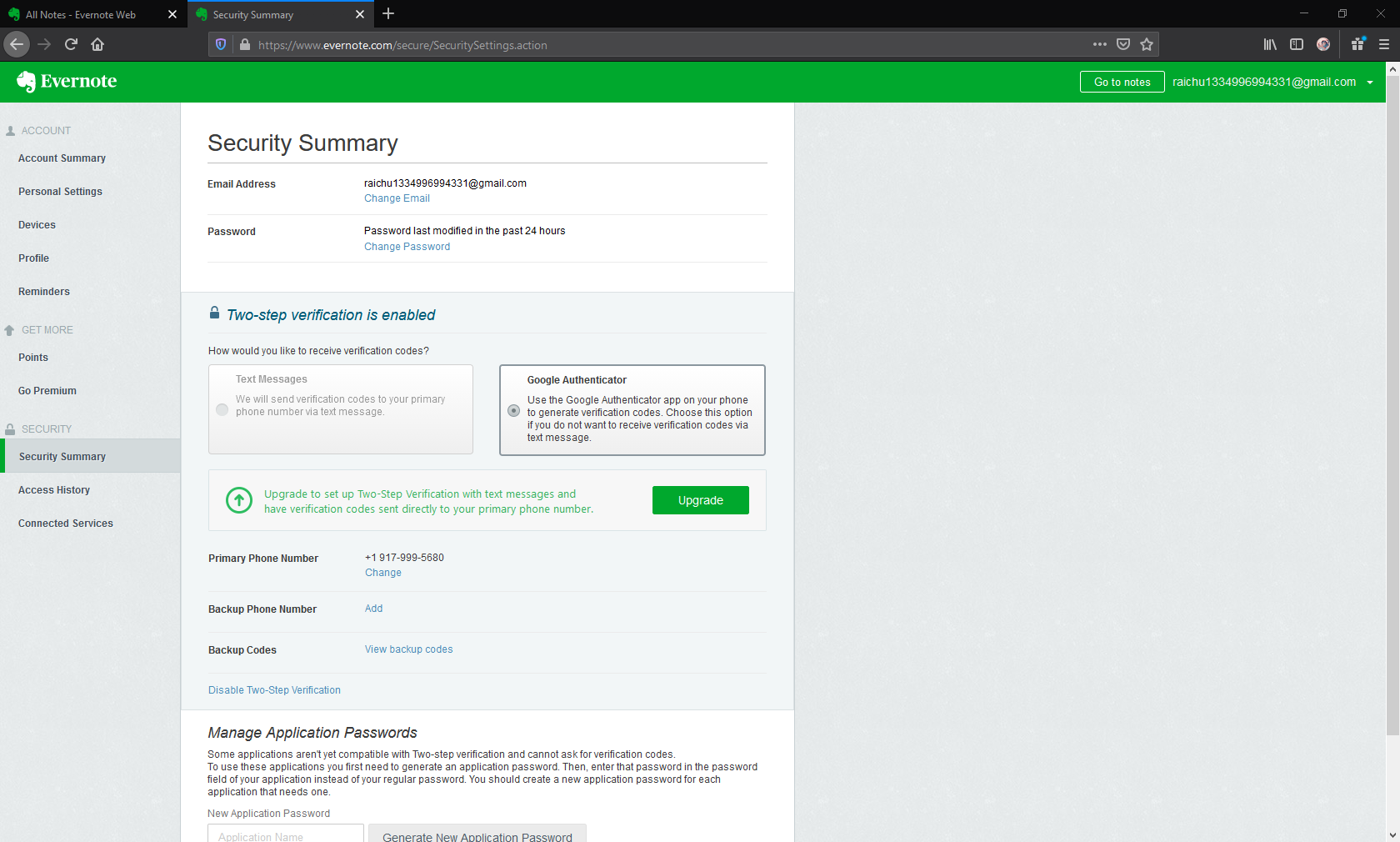
Task: Open Reminders in sidebar
Action: tap(44, 292)
